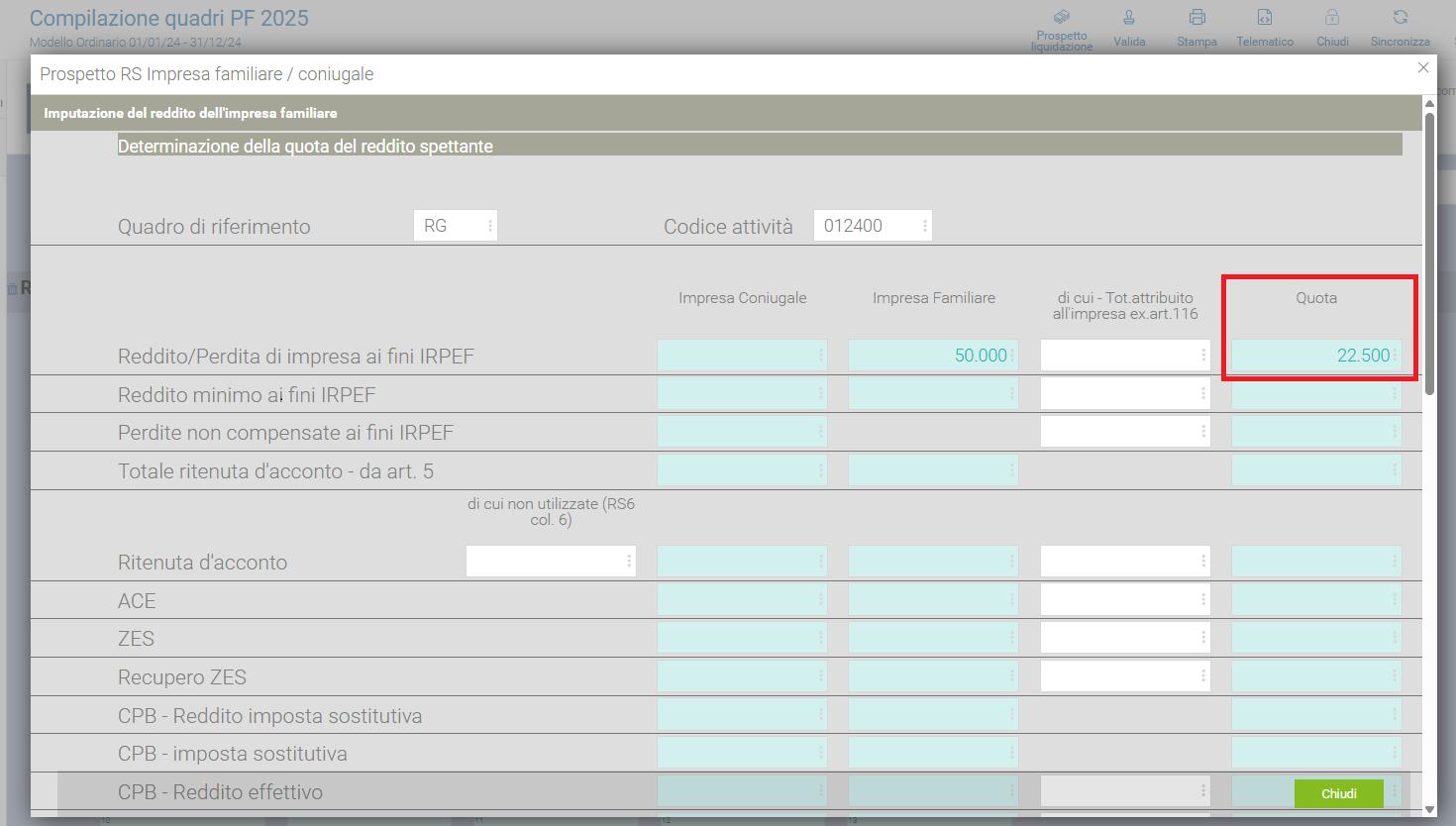Viewport: 1456px width, 826px height.
Task: Click CPB - imposta sostitutiva Quota cell
Action: tap(1316, 753)
